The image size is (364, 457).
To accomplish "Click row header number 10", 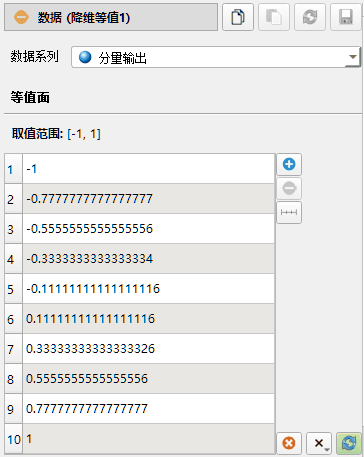I will point(13,439).
